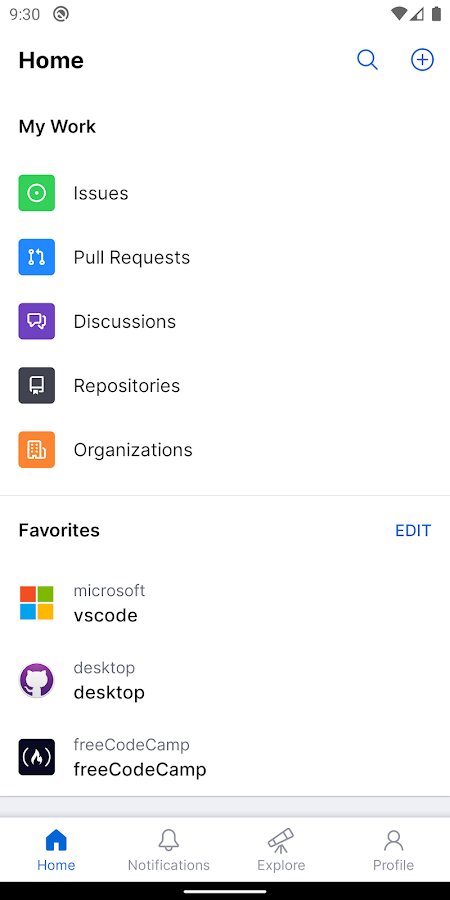Viewport: 450px width, 900px height.
Task: Tap the GitHub desktop octocat avatar
Action: point(37,680)
